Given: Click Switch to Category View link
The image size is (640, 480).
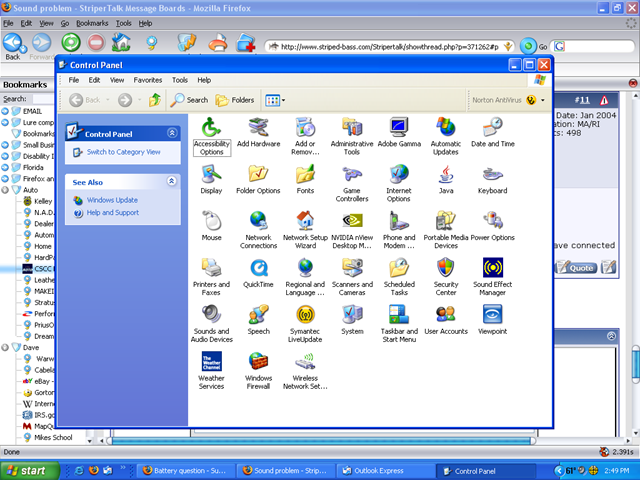Looking at the screenshot, I should [124, 152].
